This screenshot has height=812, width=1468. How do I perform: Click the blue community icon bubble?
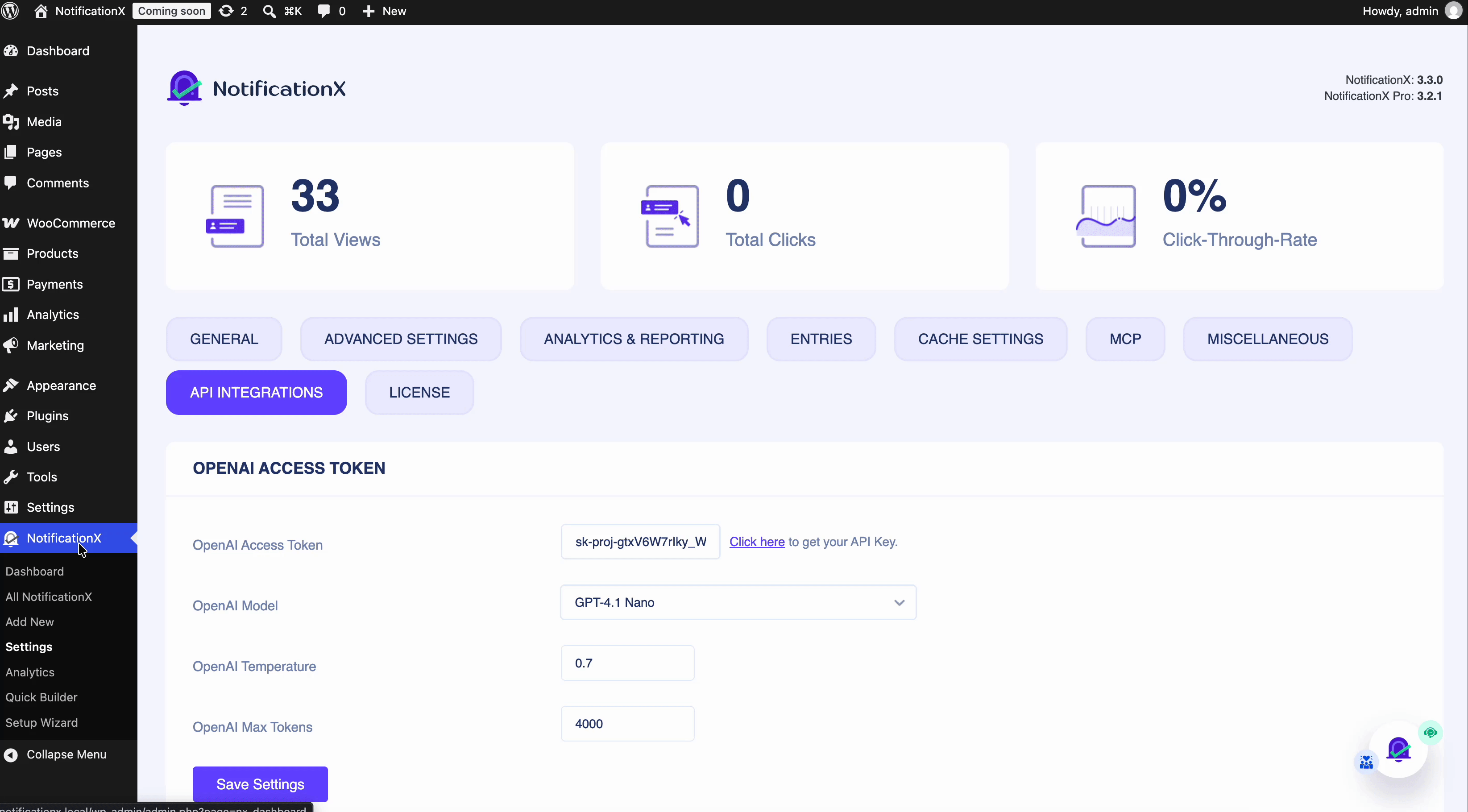tap(1366, 762)
